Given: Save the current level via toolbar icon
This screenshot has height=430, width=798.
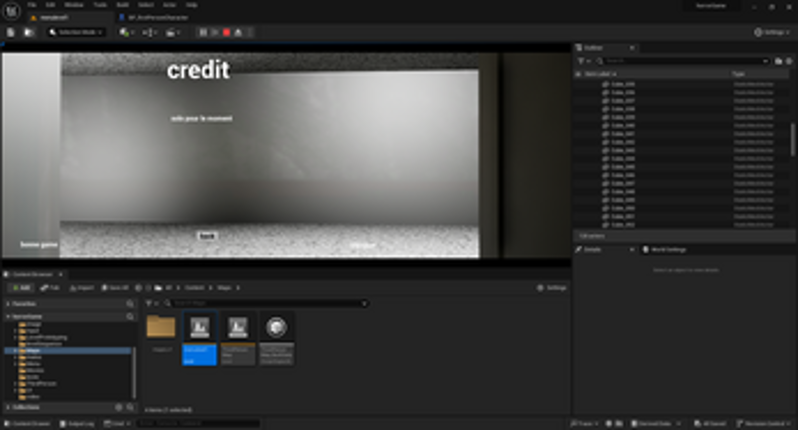Looking at the screenshot, I should [11, 32].
